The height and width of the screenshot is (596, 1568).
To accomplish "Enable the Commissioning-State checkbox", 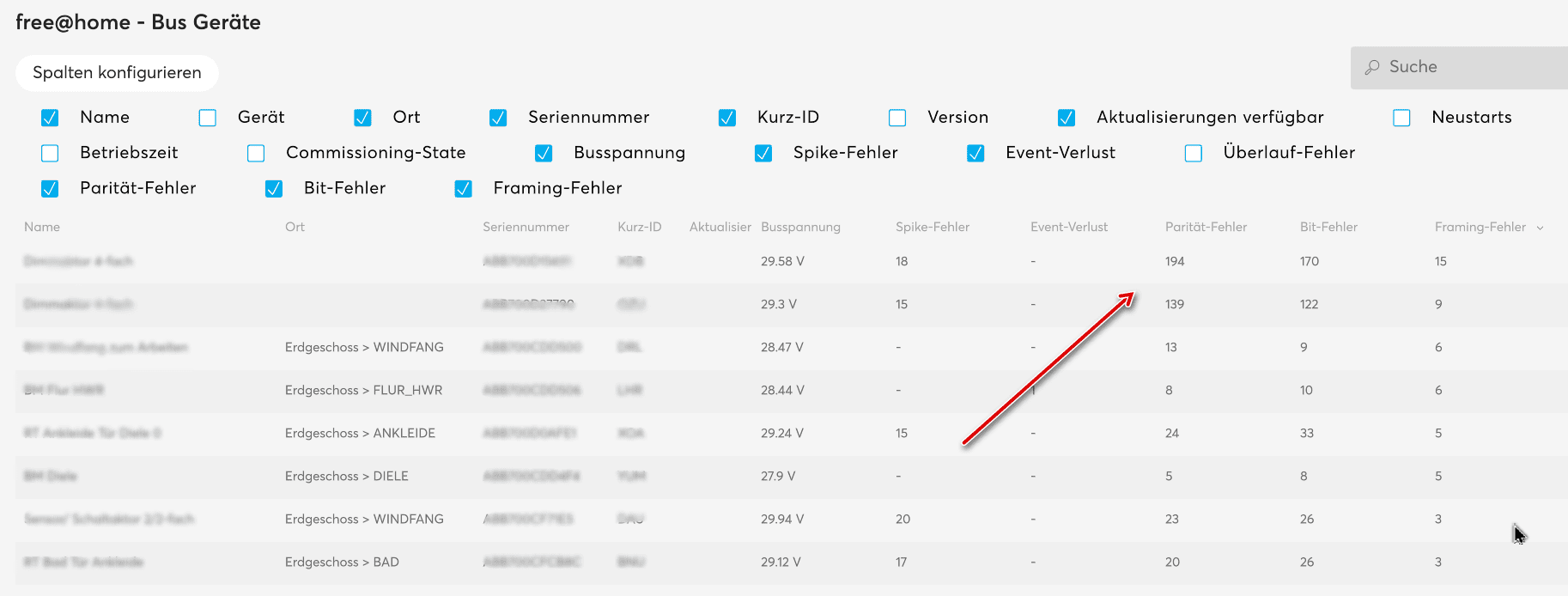I will click(256, 153).
